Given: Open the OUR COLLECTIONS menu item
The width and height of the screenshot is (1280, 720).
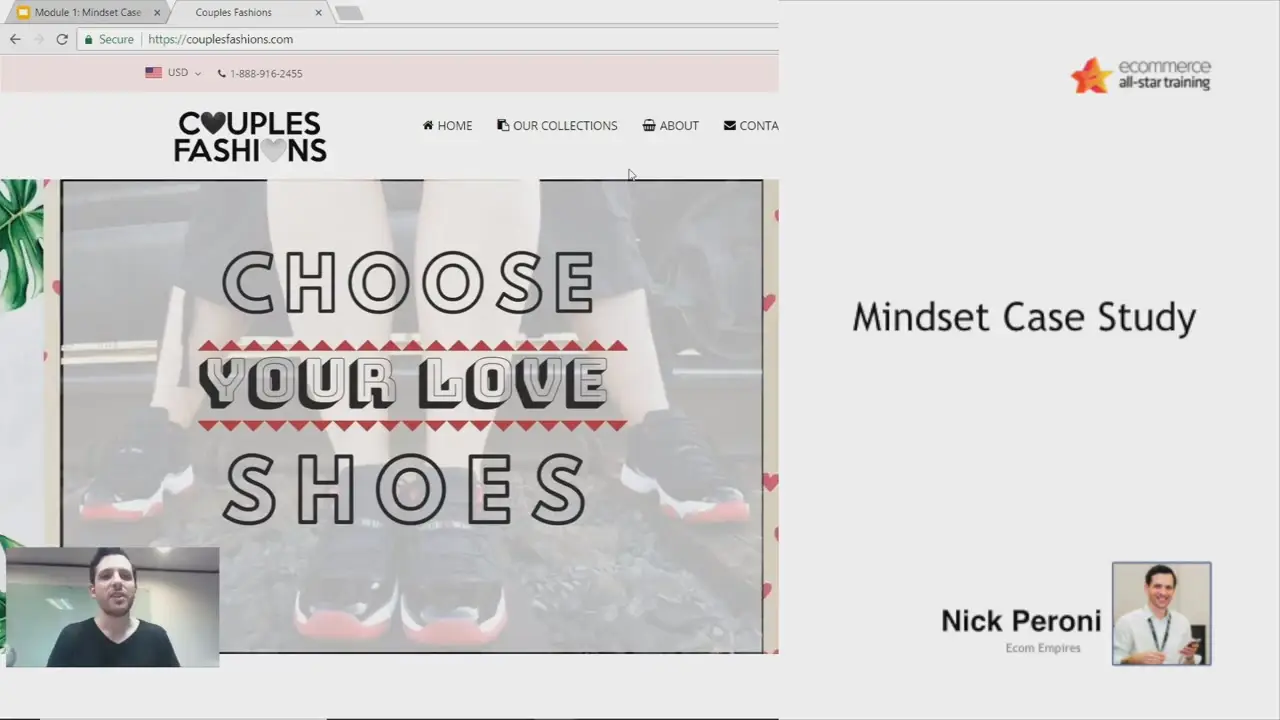Looking at the screenshot, I should [x=557, y=126].
